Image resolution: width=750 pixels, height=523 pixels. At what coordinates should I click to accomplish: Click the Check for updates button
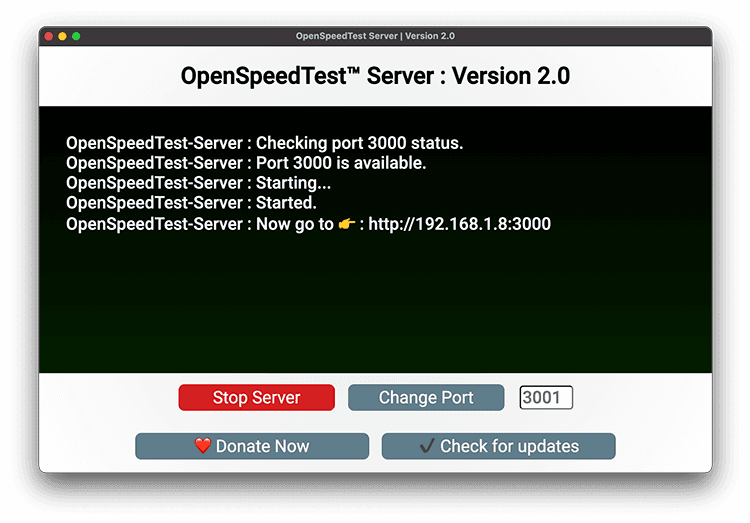[498, 446]
